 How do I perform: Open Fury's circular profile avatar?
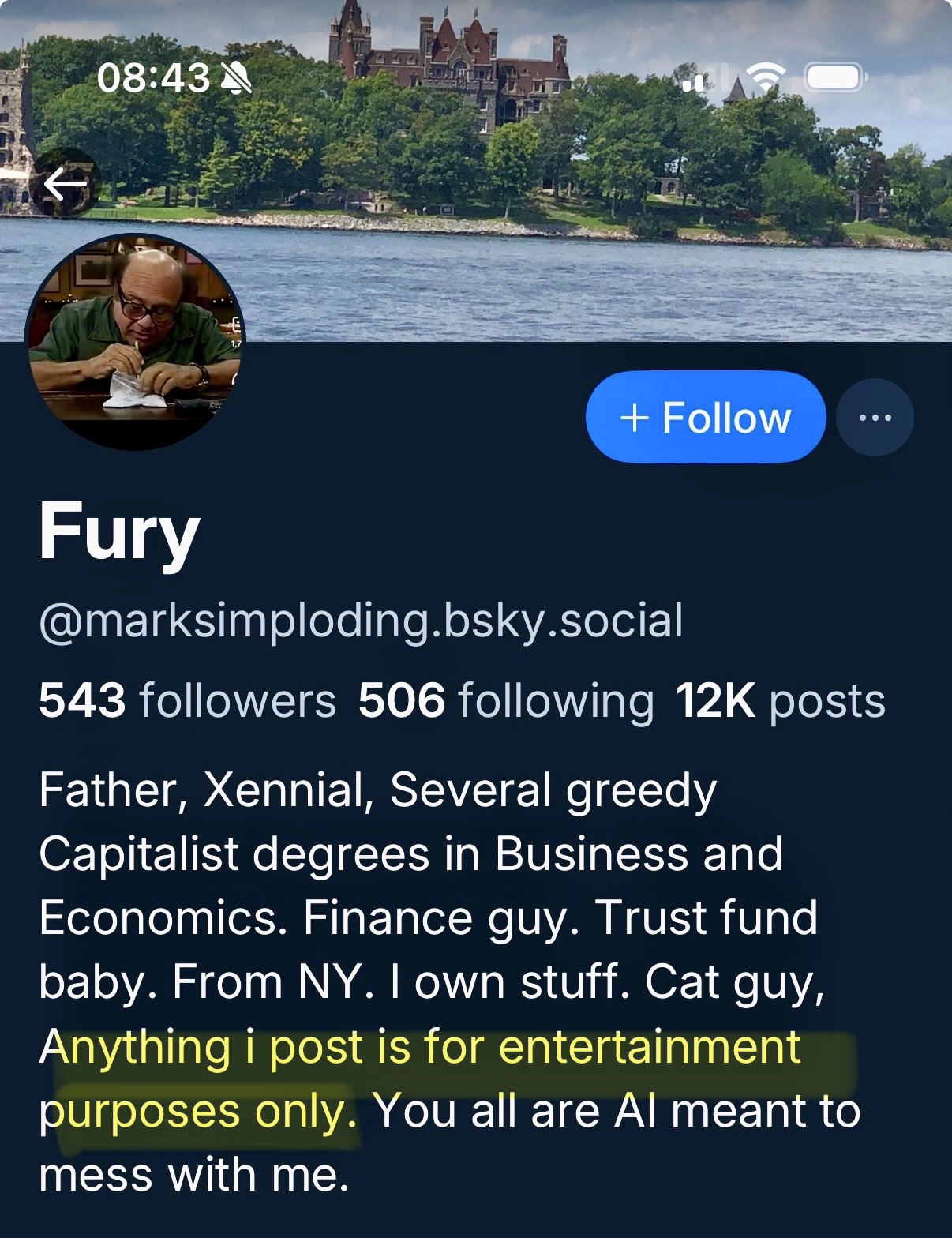pos(136,342)
